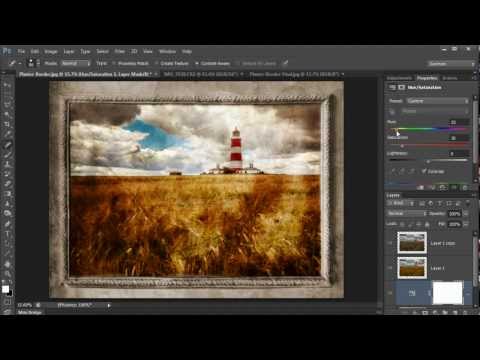Select the Eraser tool
Viewport: 480px width, 360px height.
coord(7,184)
